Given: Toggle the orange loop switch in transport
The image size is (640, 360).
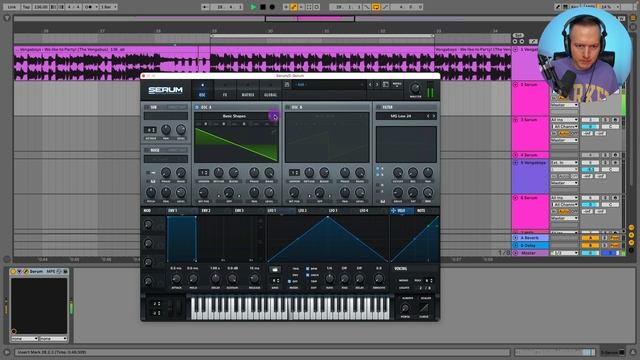Looking at the screenshot, I should click(x=376, y=7).
